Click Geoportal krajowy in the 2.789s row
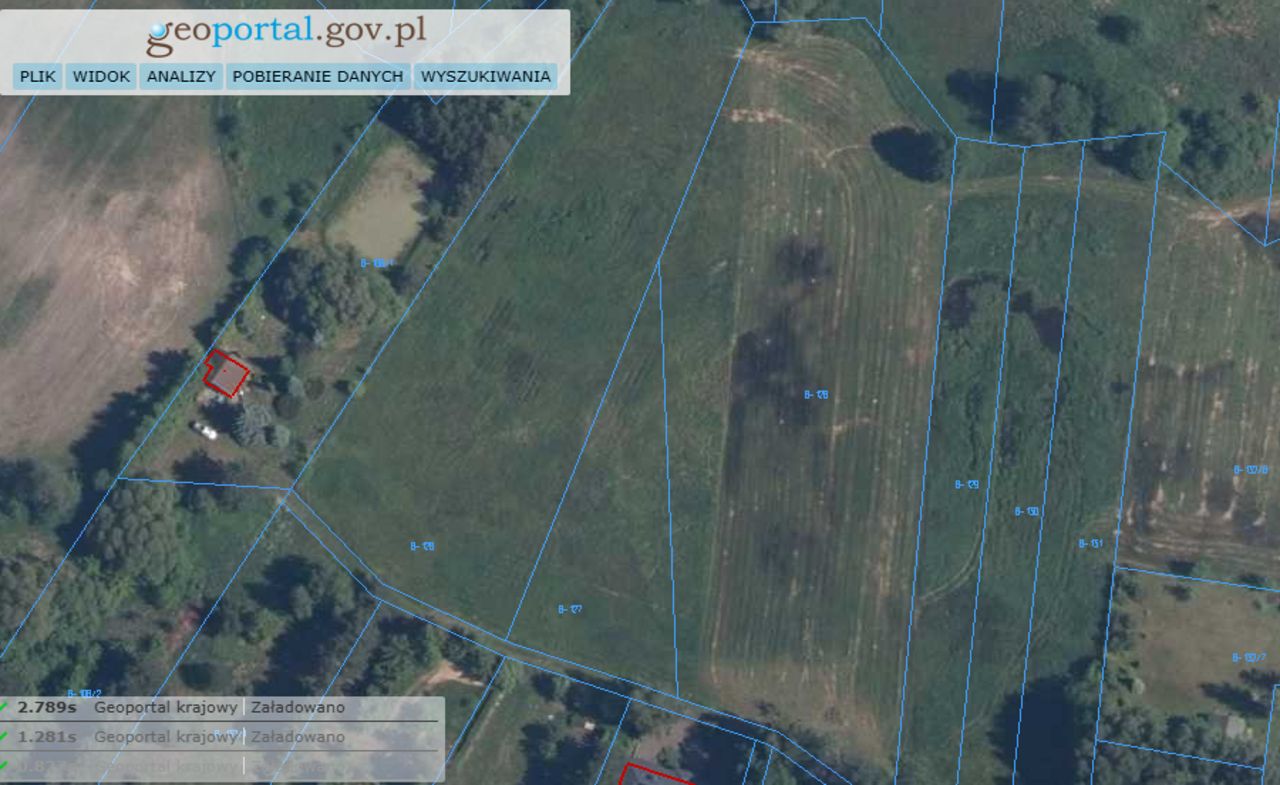Screen dimensions: 1280x785 166,707
